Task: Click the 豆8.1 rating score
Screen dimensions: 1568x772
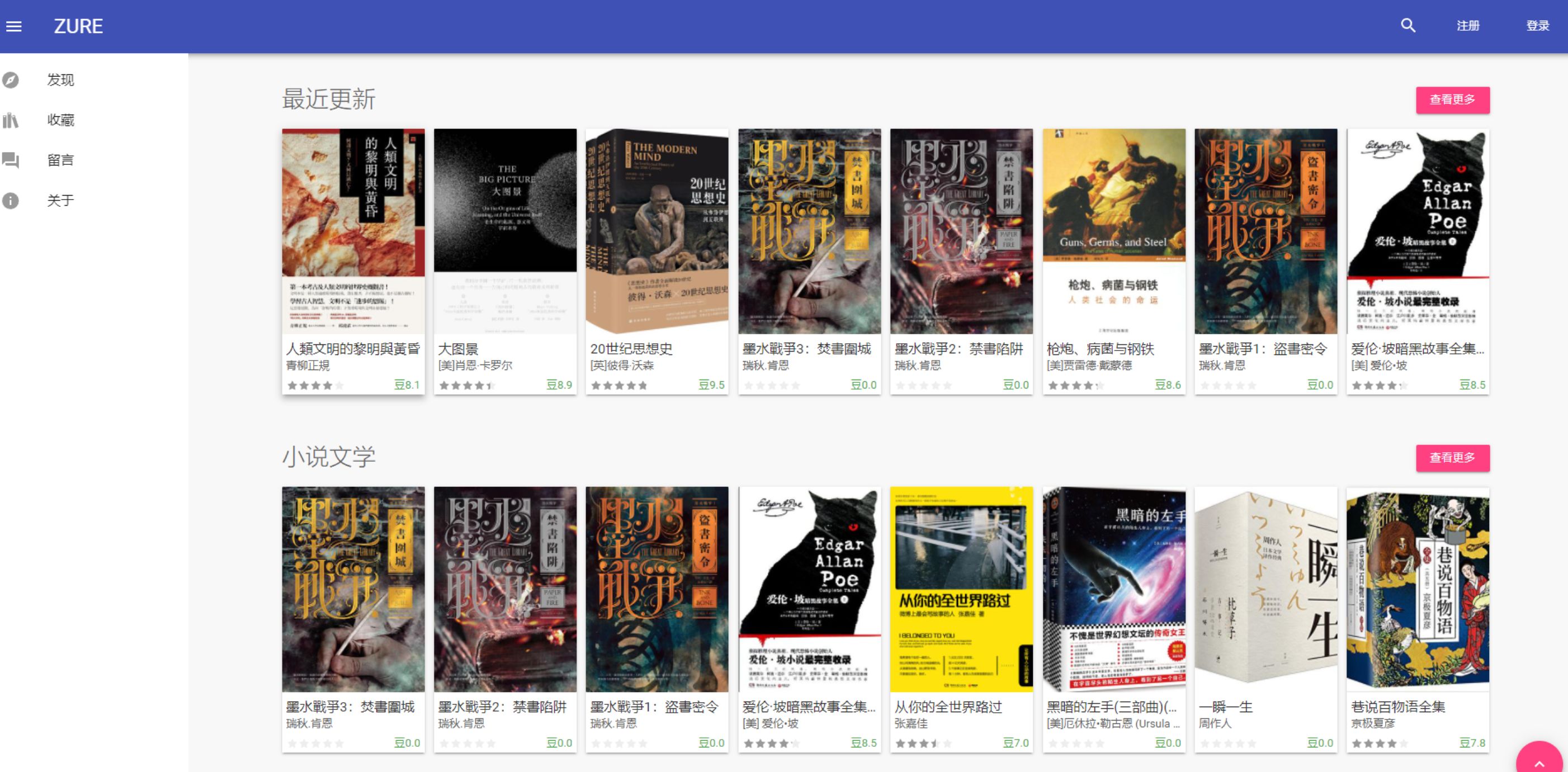Action: click(x=407, y=385)
